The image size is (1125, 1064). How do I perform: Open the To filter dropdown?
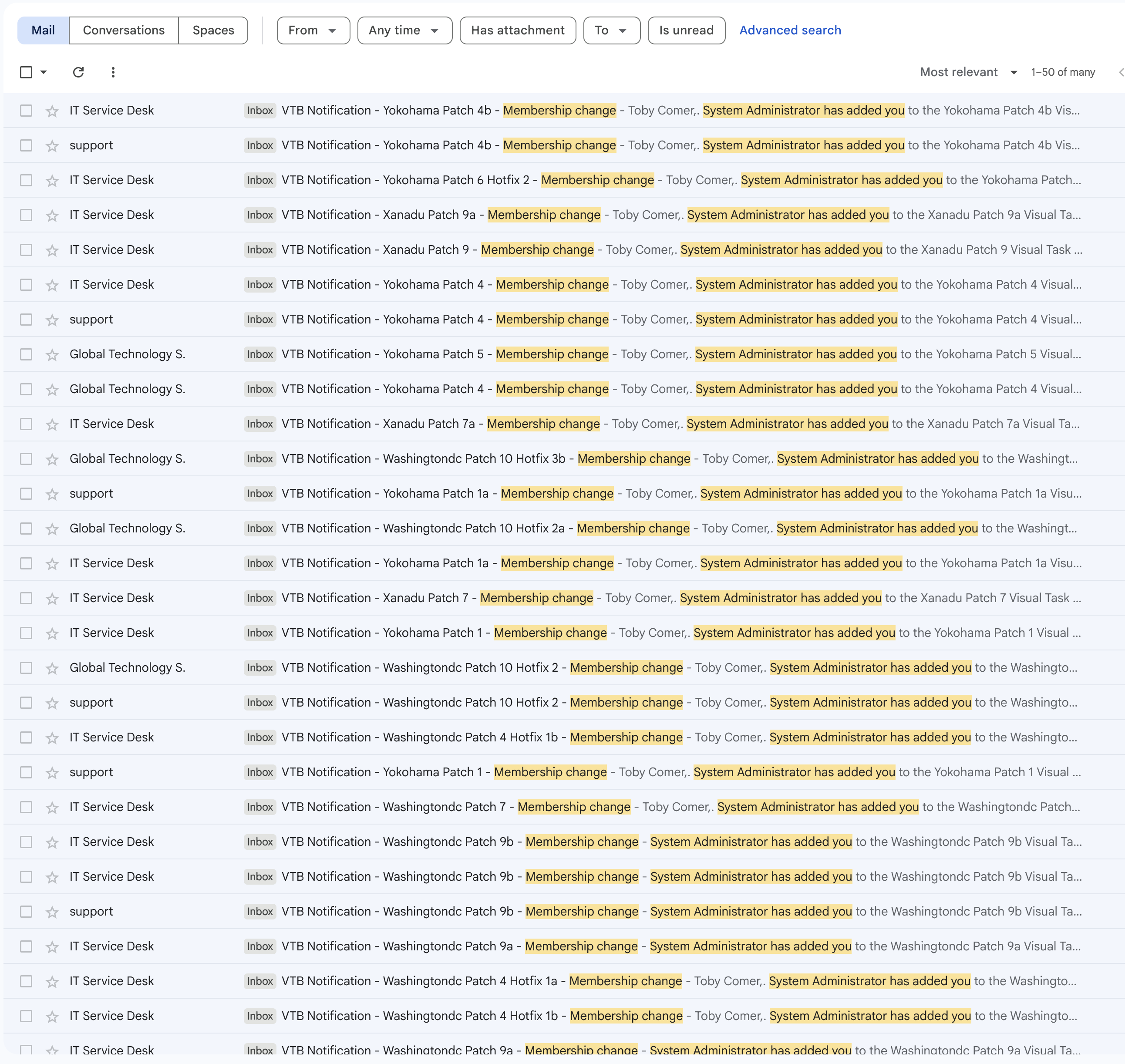(611, 30)
